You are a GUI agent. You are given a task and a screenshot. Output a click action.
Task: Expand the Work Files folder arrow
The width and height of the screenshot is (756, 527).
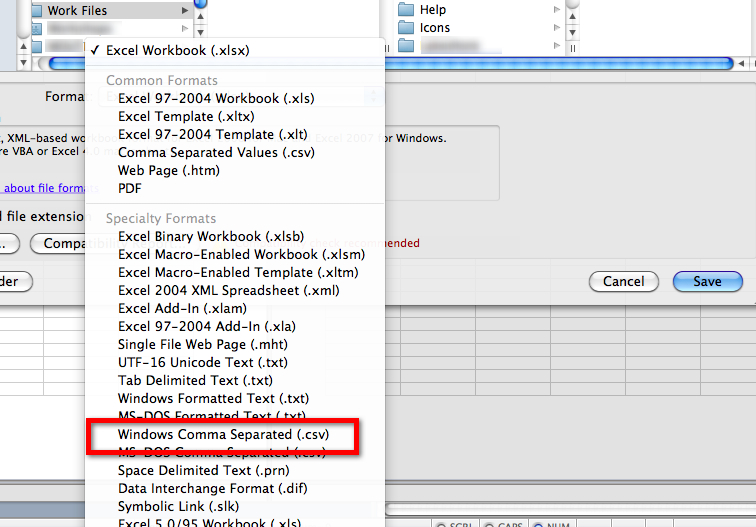click(185, 10)
